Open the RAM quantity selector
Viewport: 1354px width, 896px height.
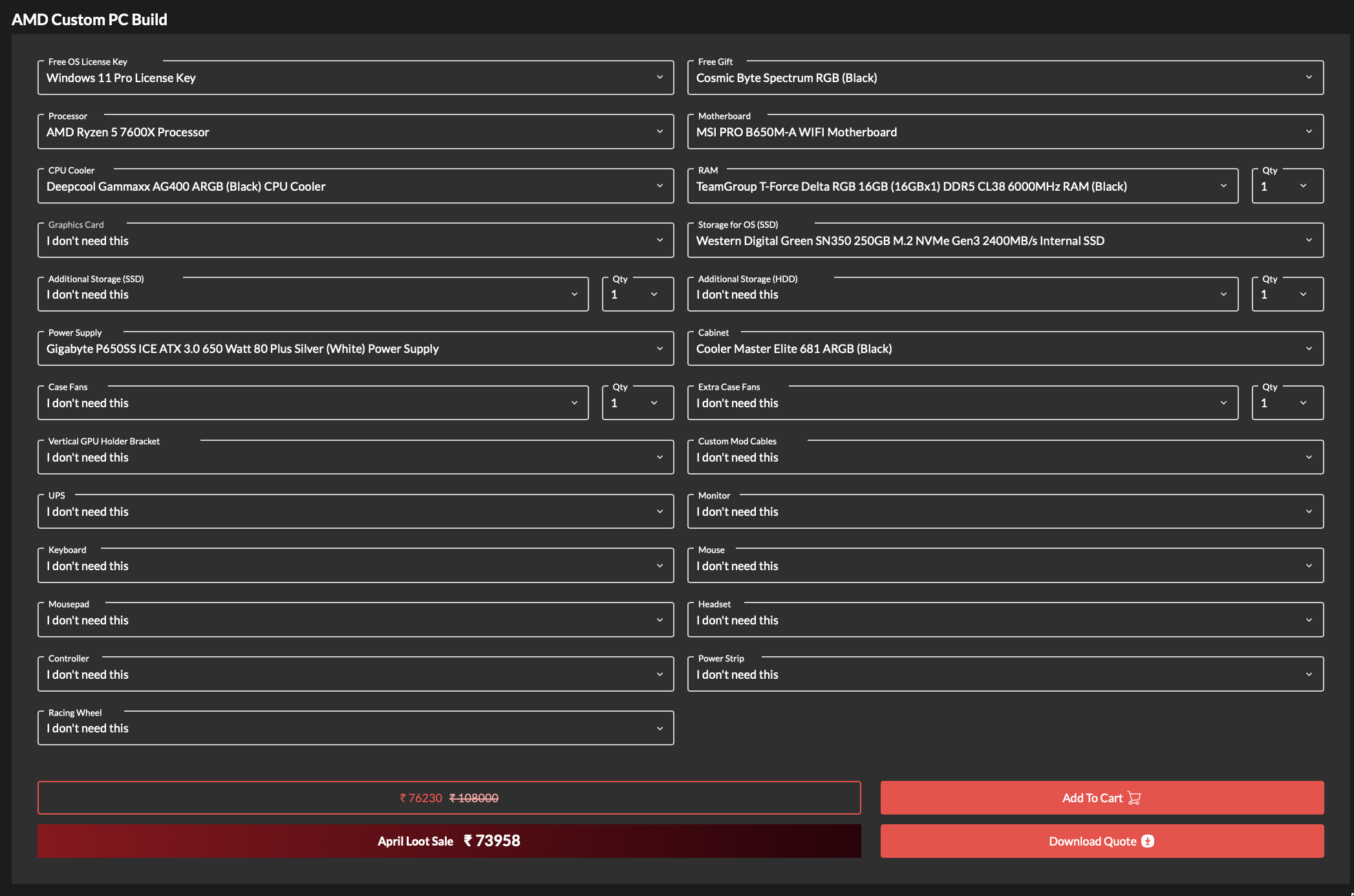coord(1287,186)
